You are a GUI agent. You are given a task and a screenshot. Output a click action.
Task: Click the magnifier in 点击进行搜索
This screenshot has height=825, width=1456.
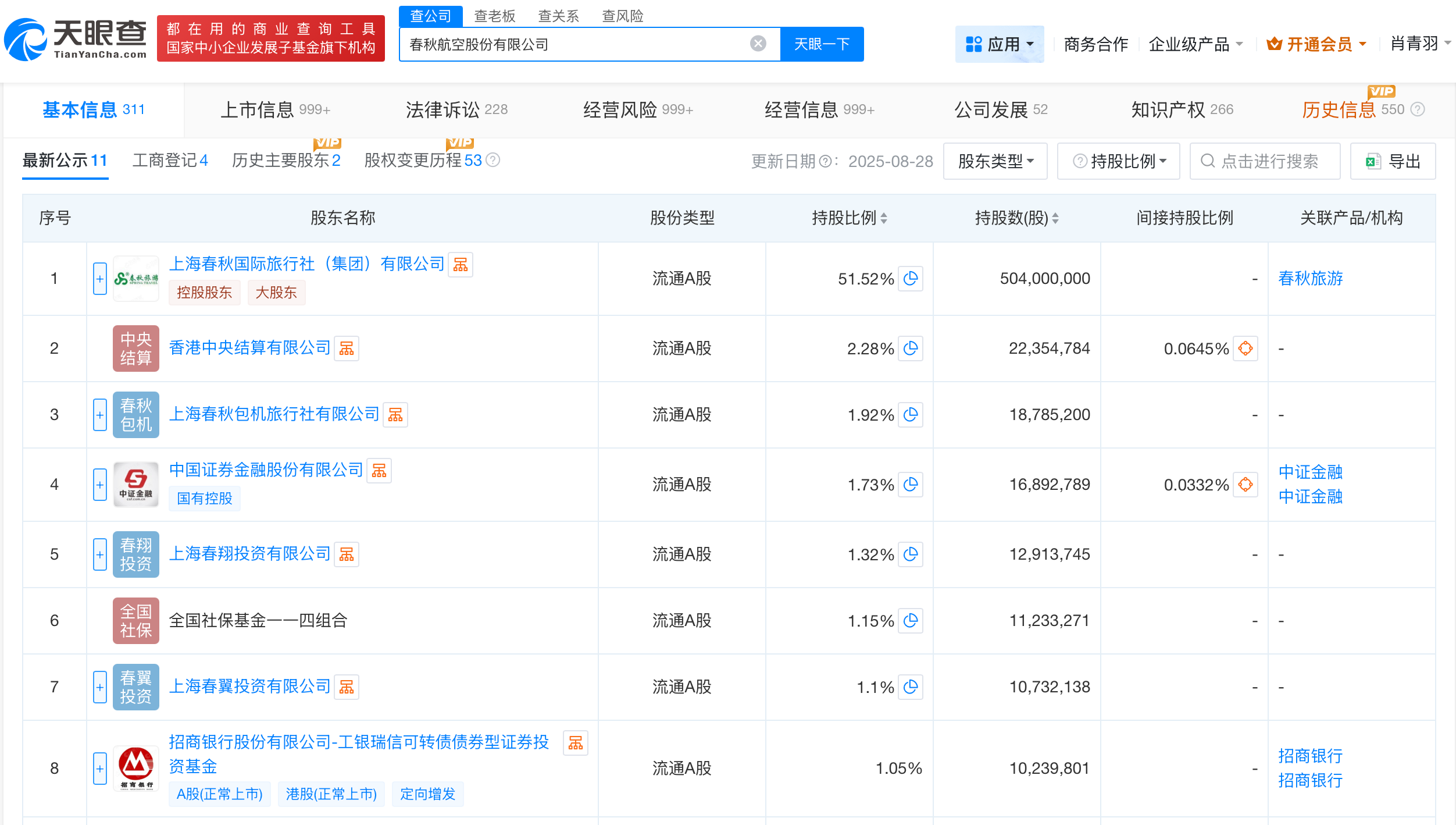(x=1207, y=161)
